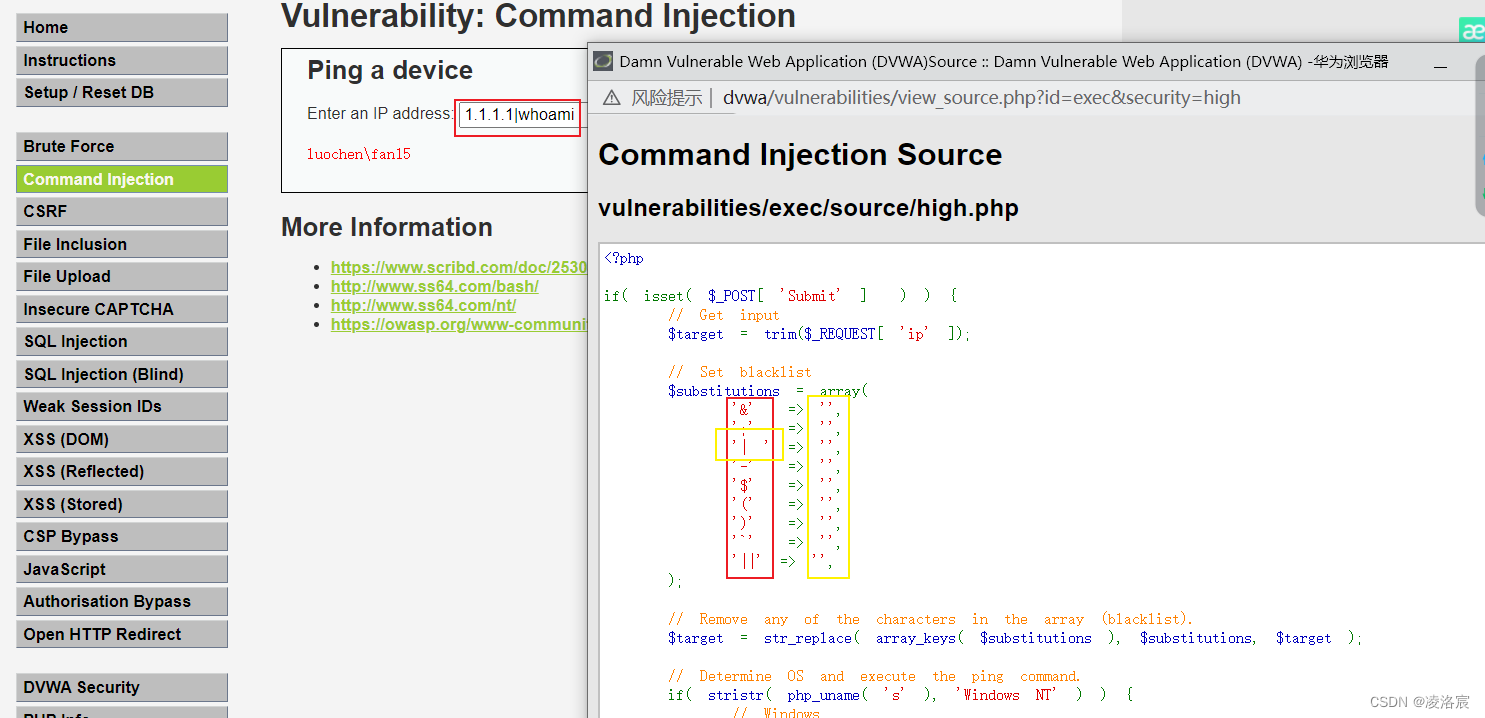Open SQL Injection (Blind) page
This screenshot has height=718, width=1485.
(x=121, y=374)
